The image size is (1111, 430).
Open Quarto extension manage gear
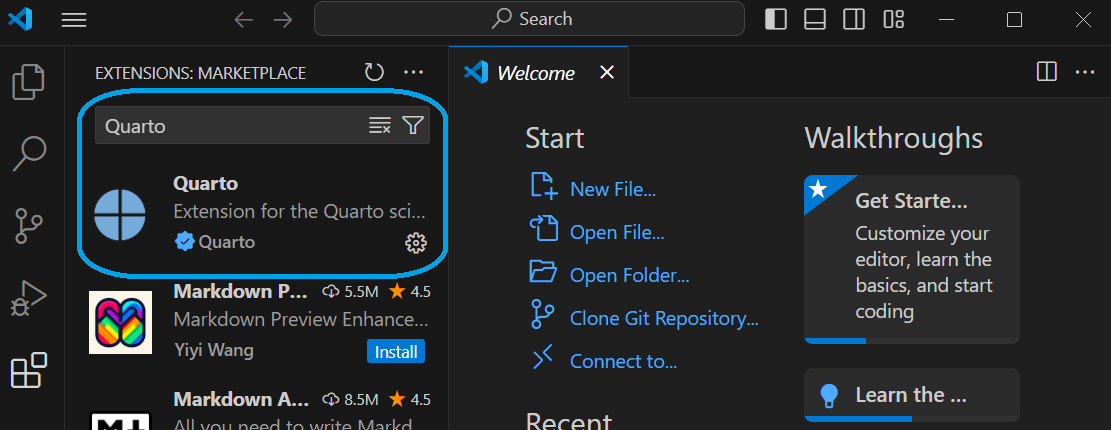tap(416, 243)
